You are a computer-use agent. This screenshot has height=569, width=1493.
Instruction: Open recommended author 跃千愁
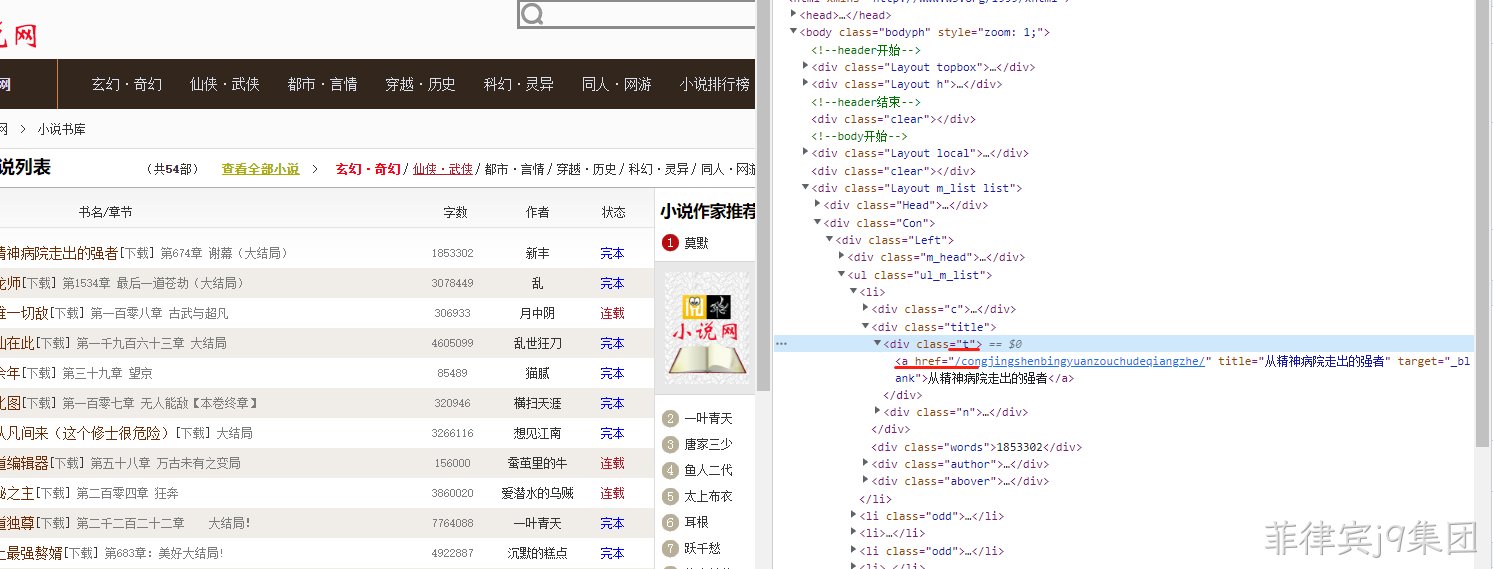(702, 548)
